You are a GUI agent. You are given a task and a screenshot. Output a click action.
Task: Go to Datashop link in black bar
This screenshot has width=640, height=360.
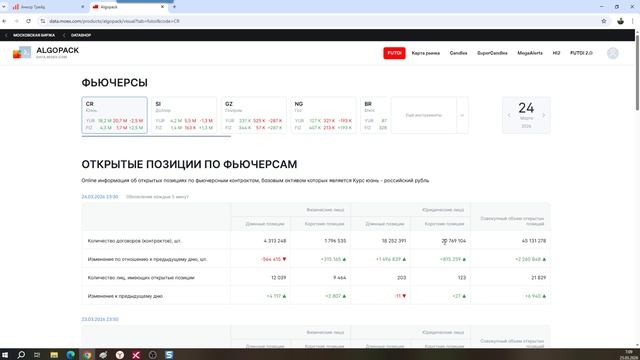[x=81, y=35]
